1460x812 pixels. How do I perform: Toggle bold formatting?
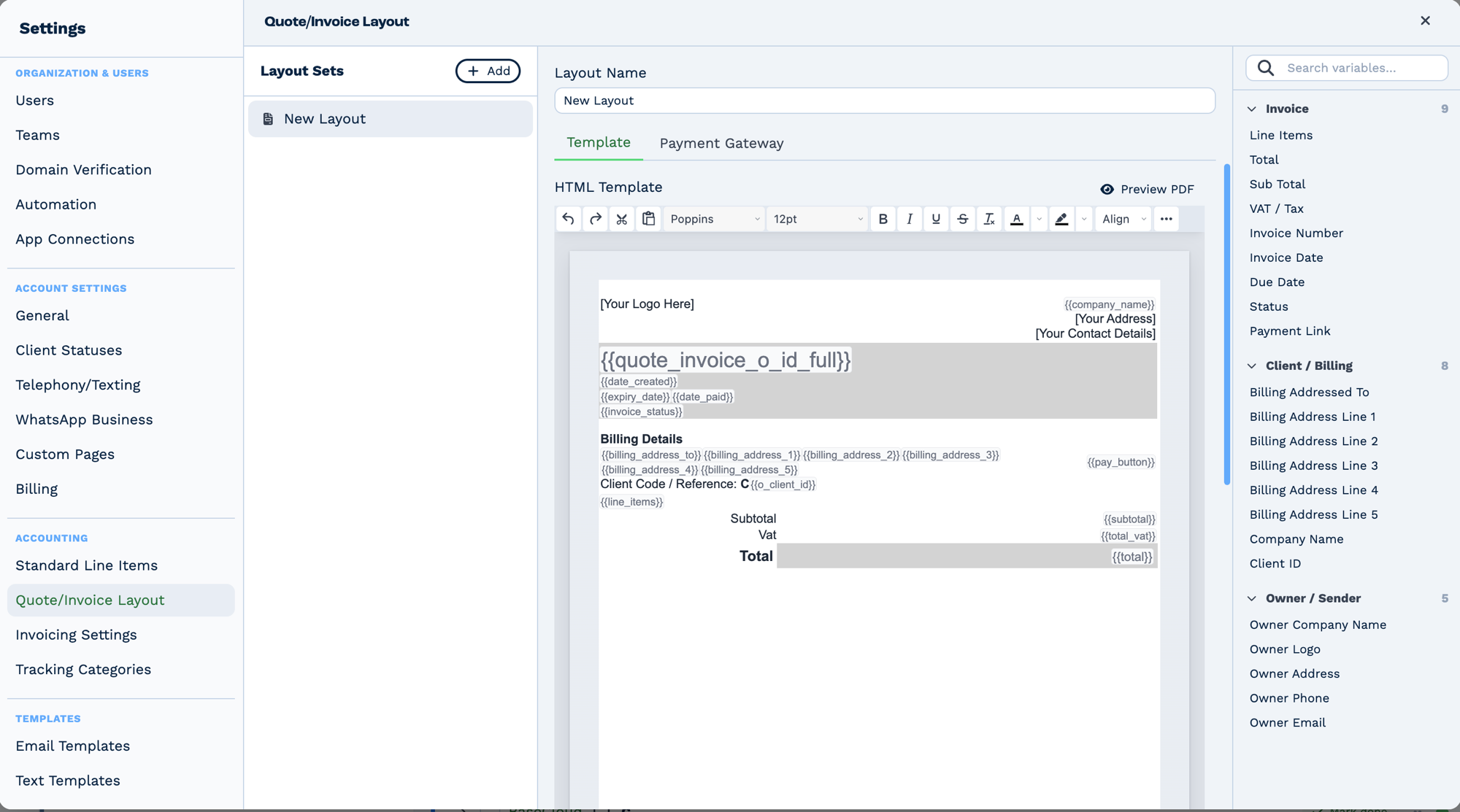883,219
